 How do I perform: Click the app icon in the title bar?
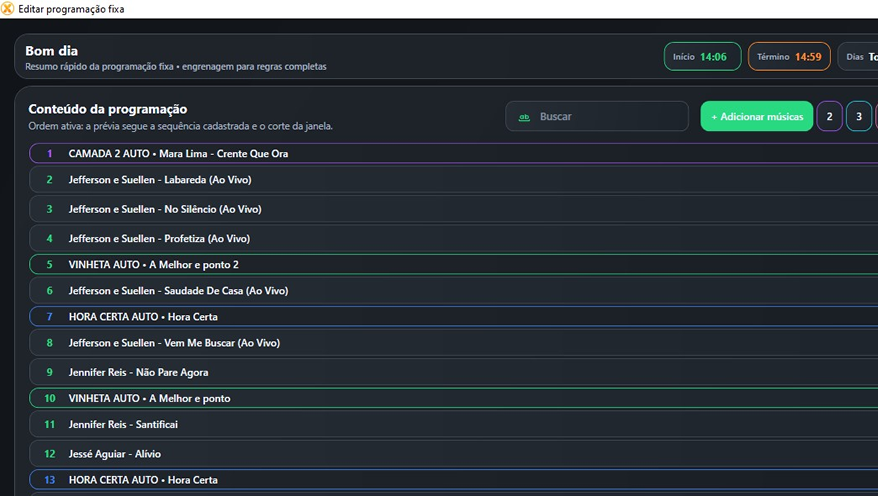click(7, 9)
